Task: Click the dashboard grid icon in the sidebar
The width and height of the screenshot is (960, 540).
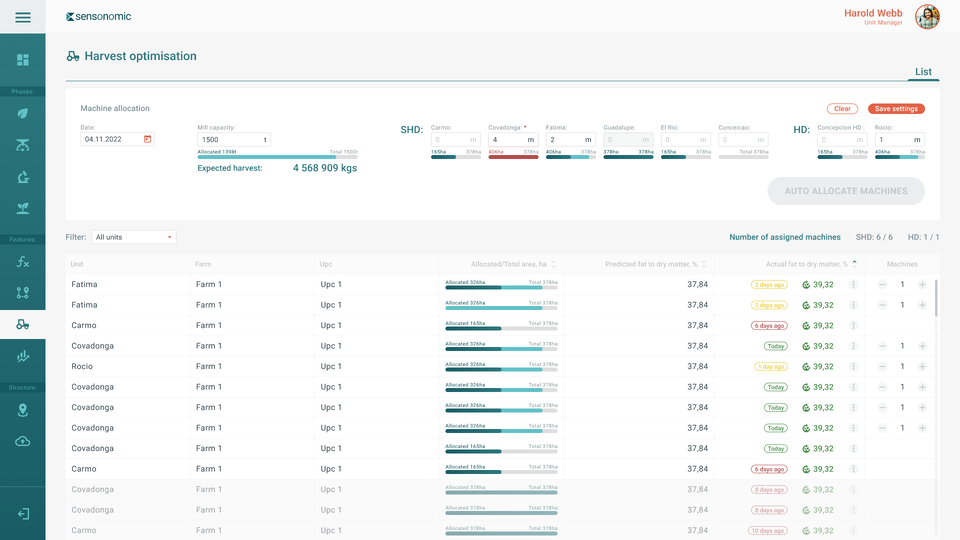Action: click(22, 60)
